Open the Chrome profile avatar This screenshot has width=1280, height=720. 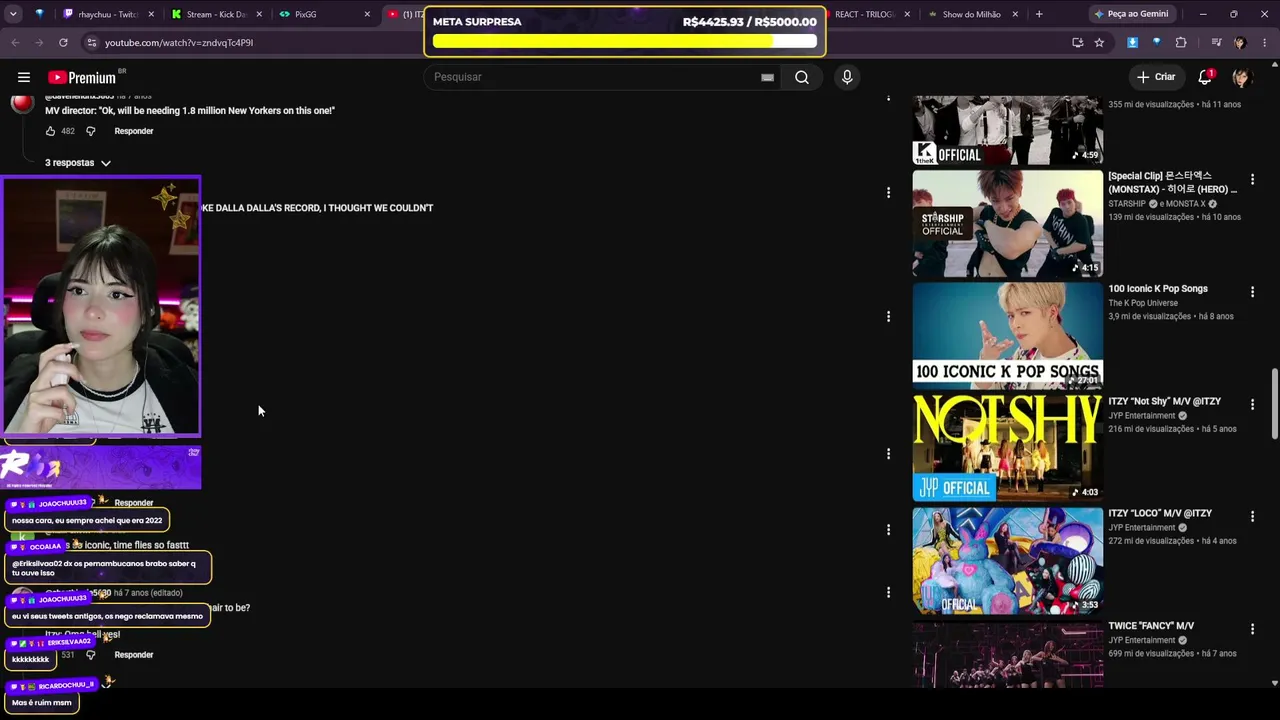(x=1240, y=43)
